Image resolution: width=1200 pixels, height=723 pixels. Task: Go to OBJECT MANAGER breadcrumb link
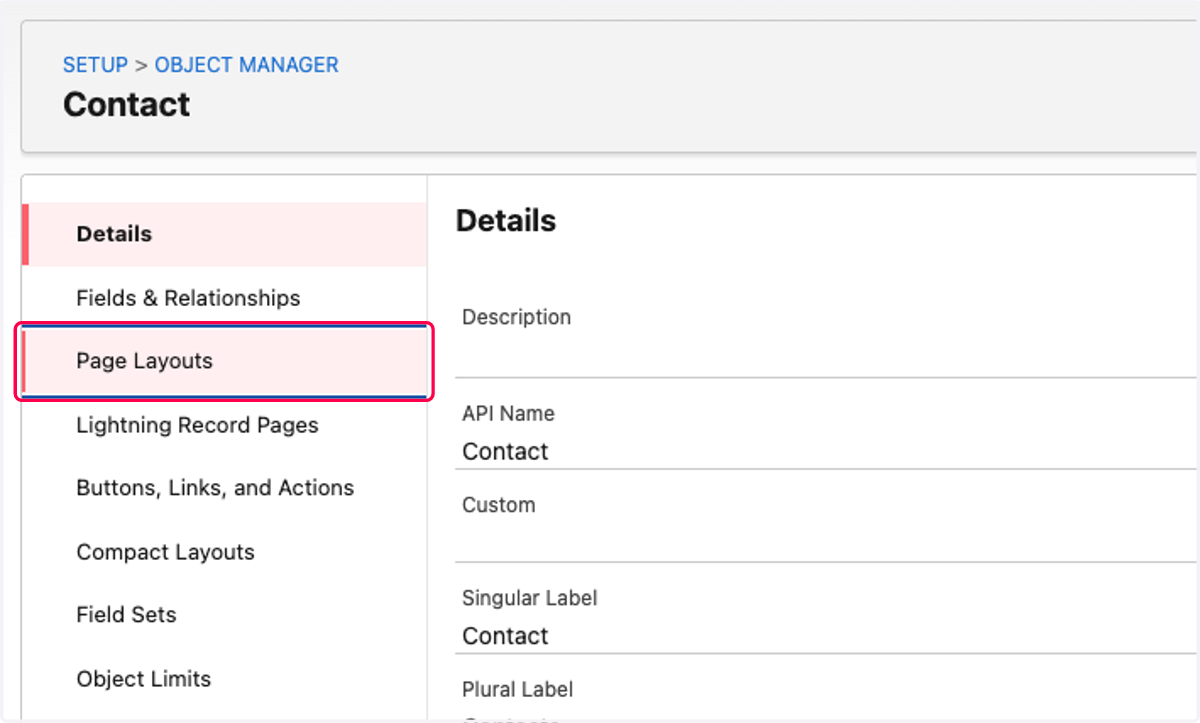point(246,65)
